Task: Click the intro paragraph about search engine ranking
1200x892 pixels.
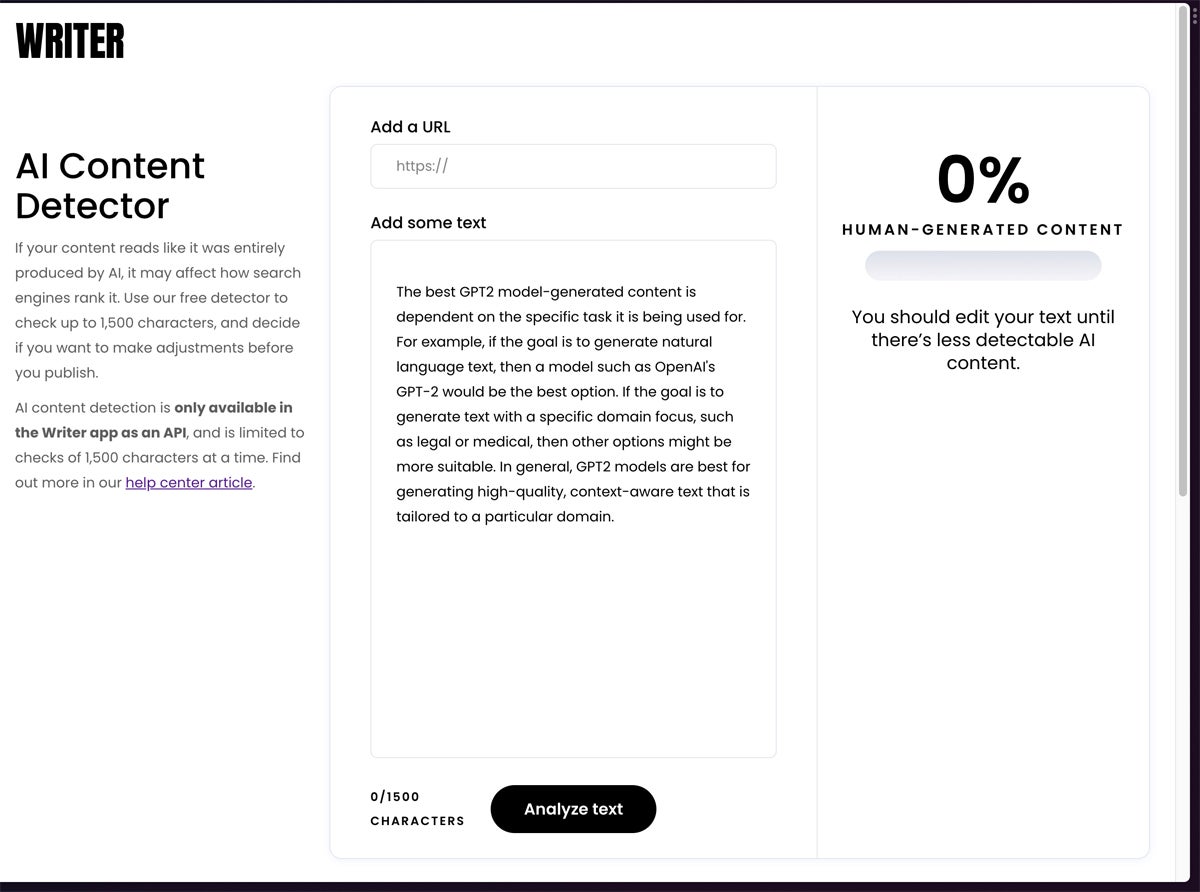Action: (x=158, y=310)
